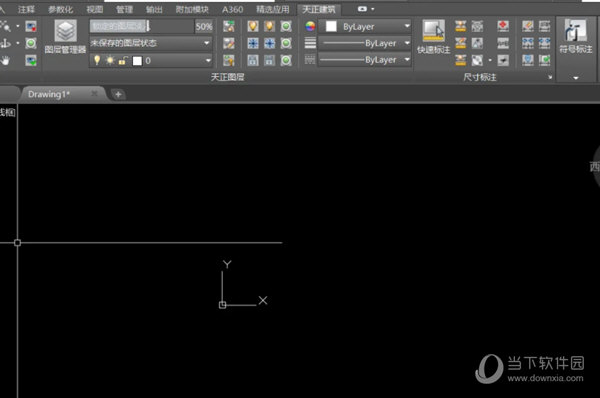Switch to the 输出 ribbon tab
Image resolution: width=600 pixels, height=398 pixels.
pyautogui.click(x=154, y=9)
